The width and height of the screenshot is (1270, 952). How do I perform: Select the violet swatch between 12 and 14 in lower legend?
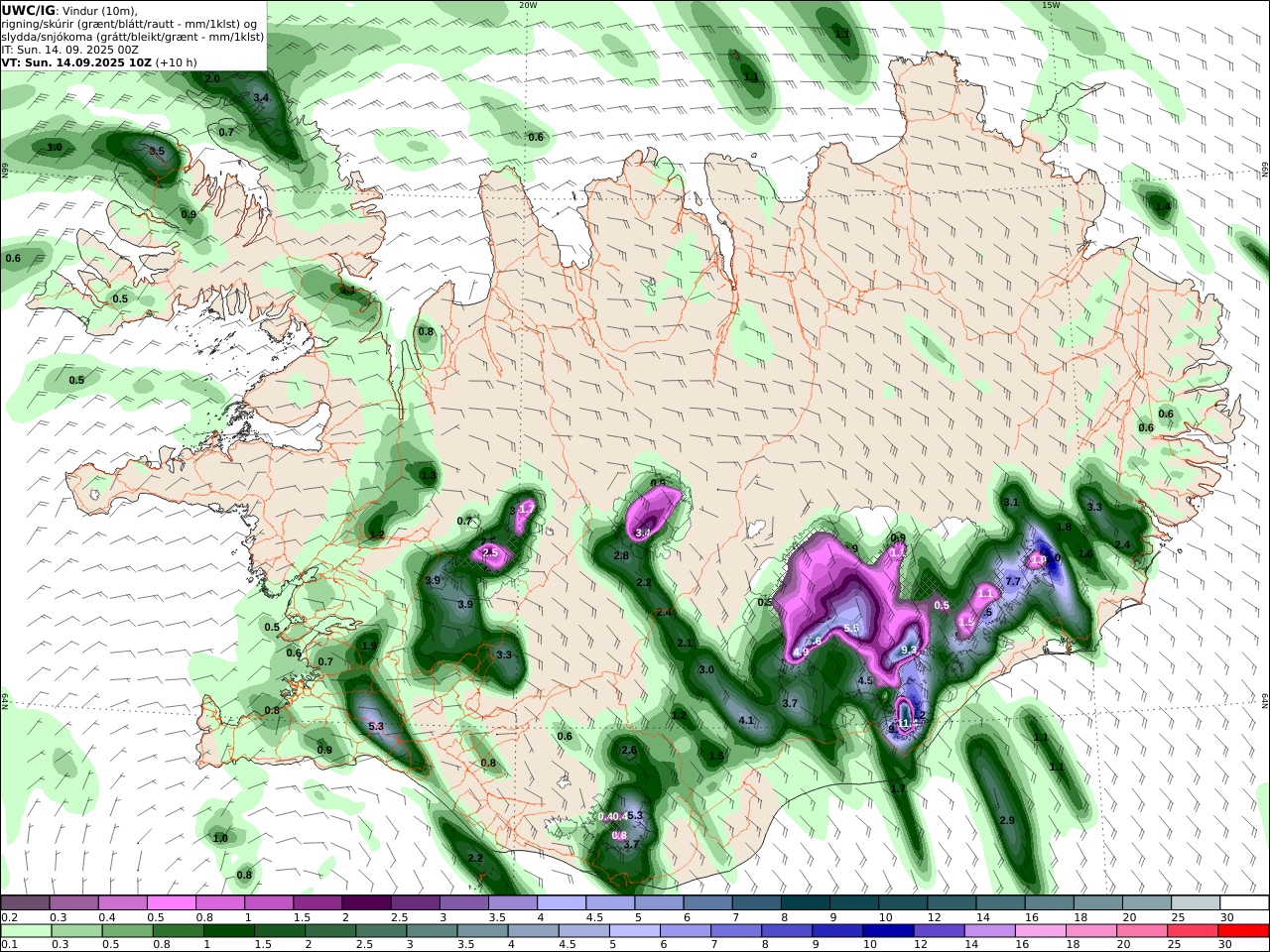coord(939,930)
